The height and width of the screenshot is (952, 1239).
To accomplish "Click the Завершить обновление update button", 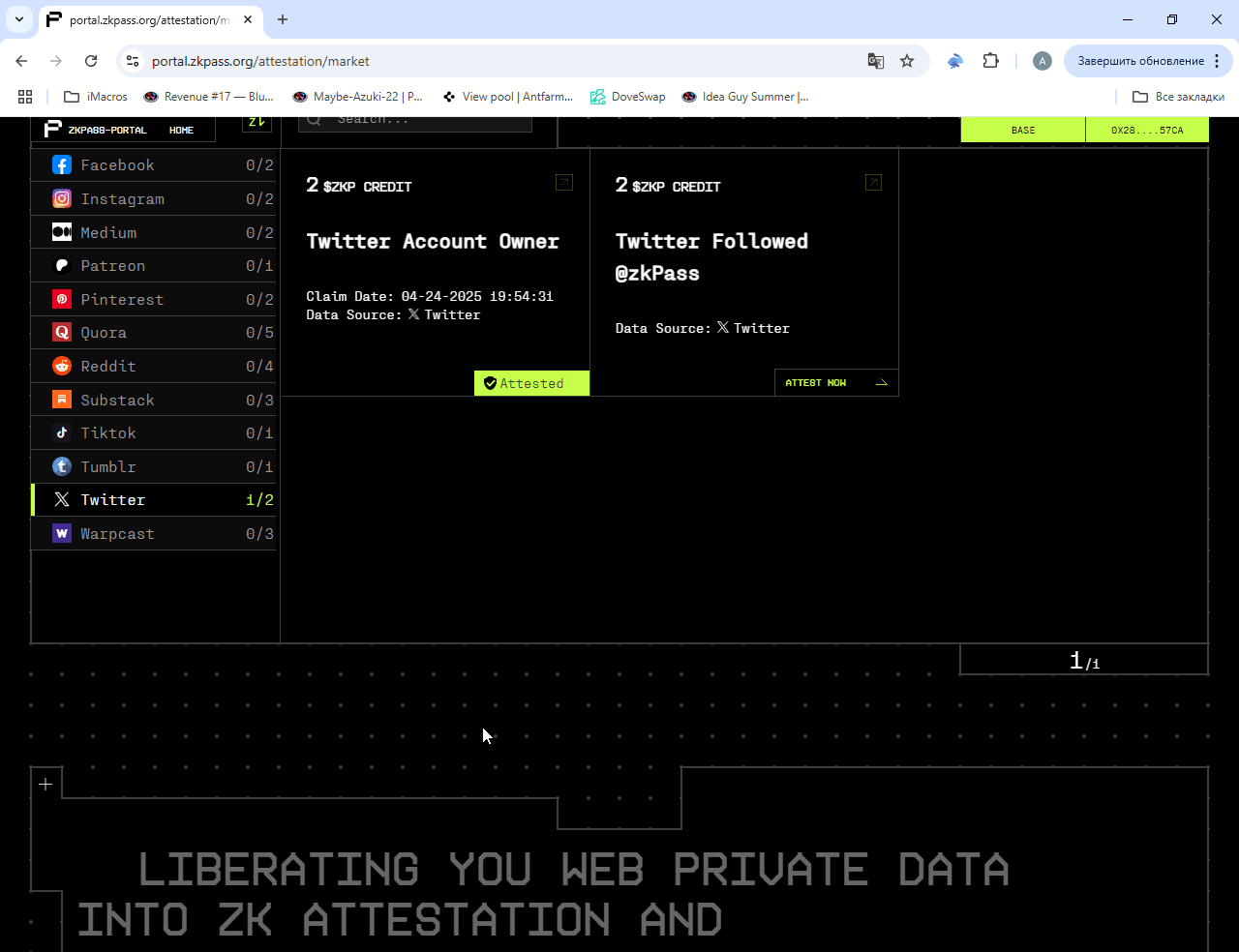I will (x=1148, y=61).
